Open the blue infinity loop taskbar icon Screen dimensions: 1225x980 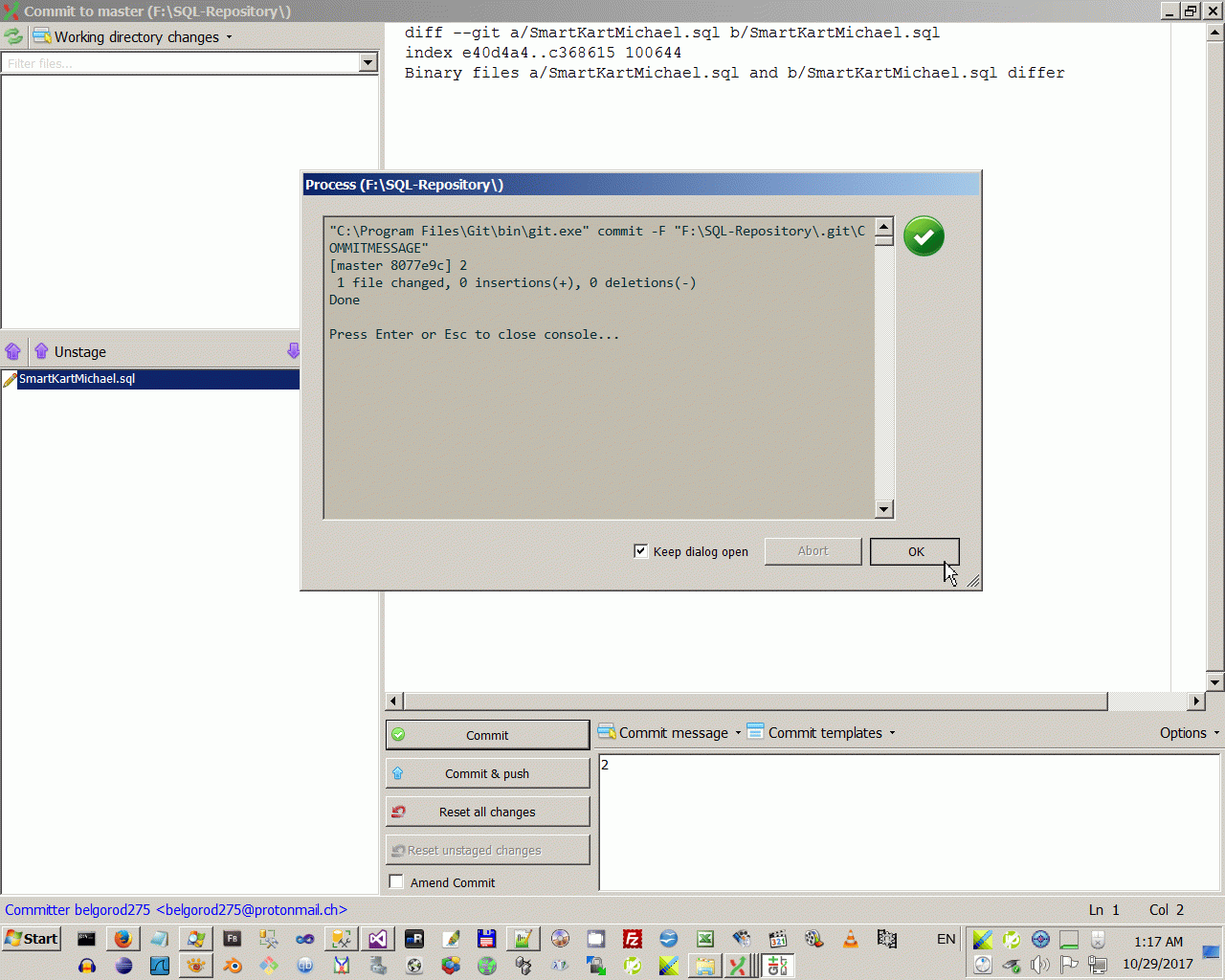point(304,939)
